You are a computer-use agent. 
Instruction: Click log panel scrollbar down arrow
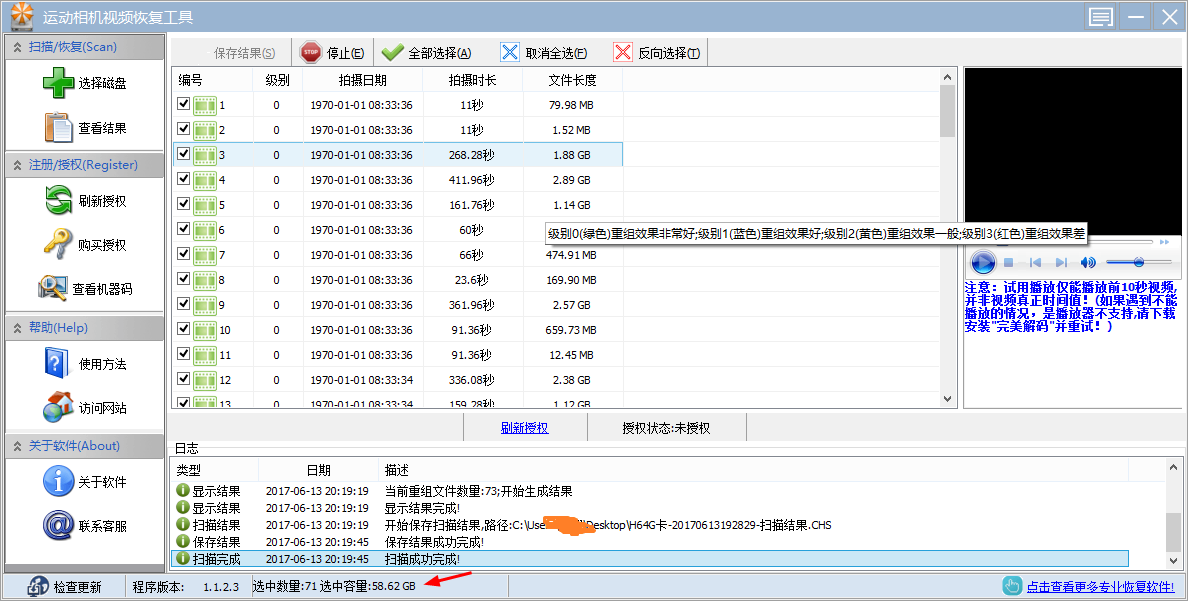point(1174,561)
